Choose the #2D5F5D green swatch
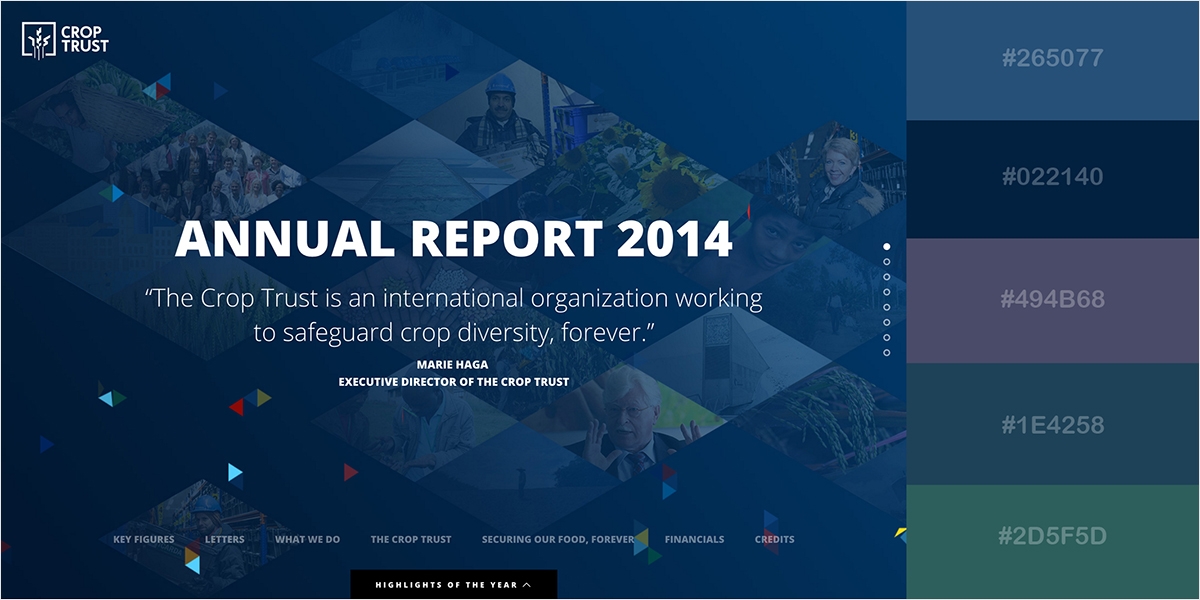The width and height of the screenshot is (1200, 600). (1052, 537)
